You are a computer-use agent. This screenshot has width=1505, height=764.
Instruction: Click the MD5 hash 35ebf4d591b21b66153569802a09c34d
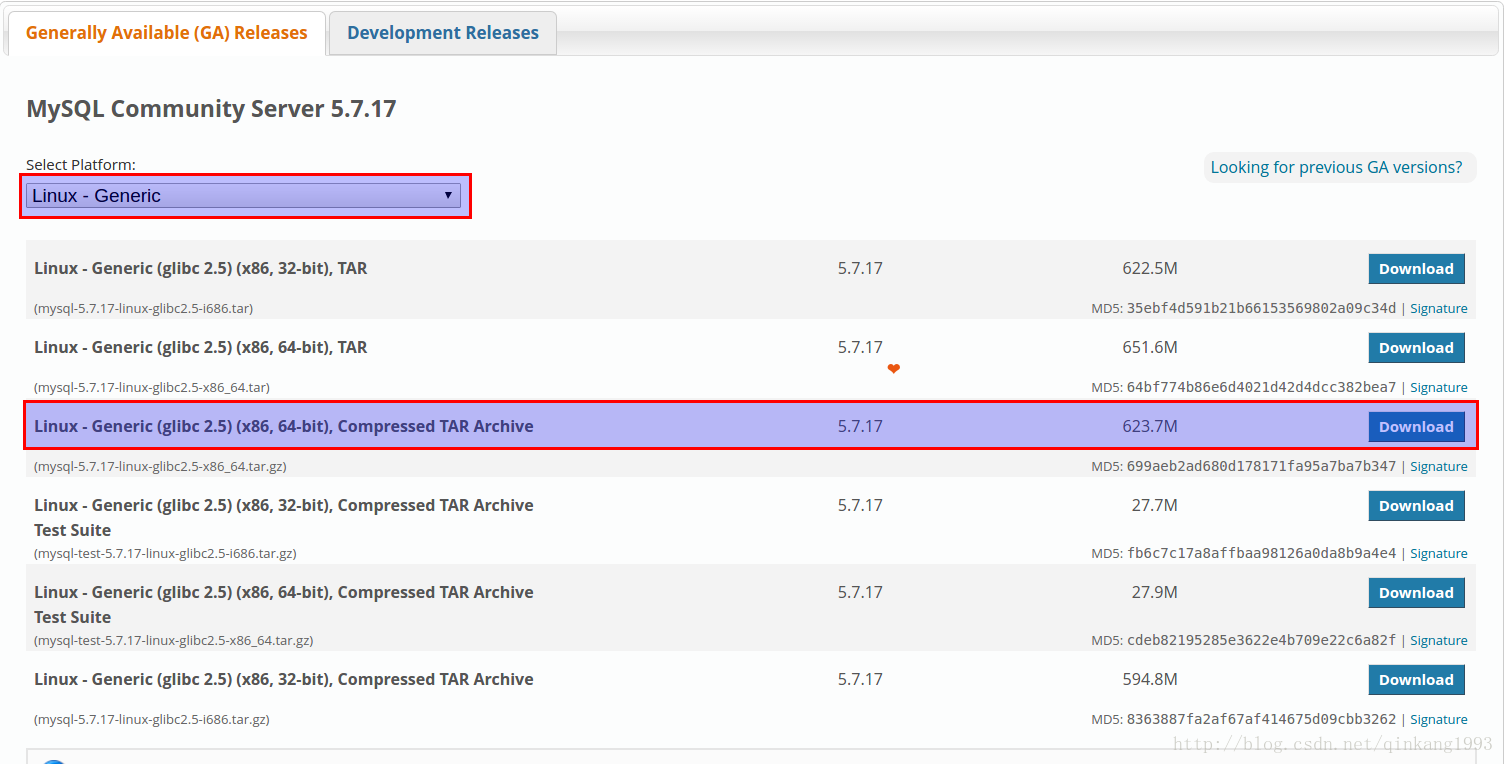point(1261,309)
